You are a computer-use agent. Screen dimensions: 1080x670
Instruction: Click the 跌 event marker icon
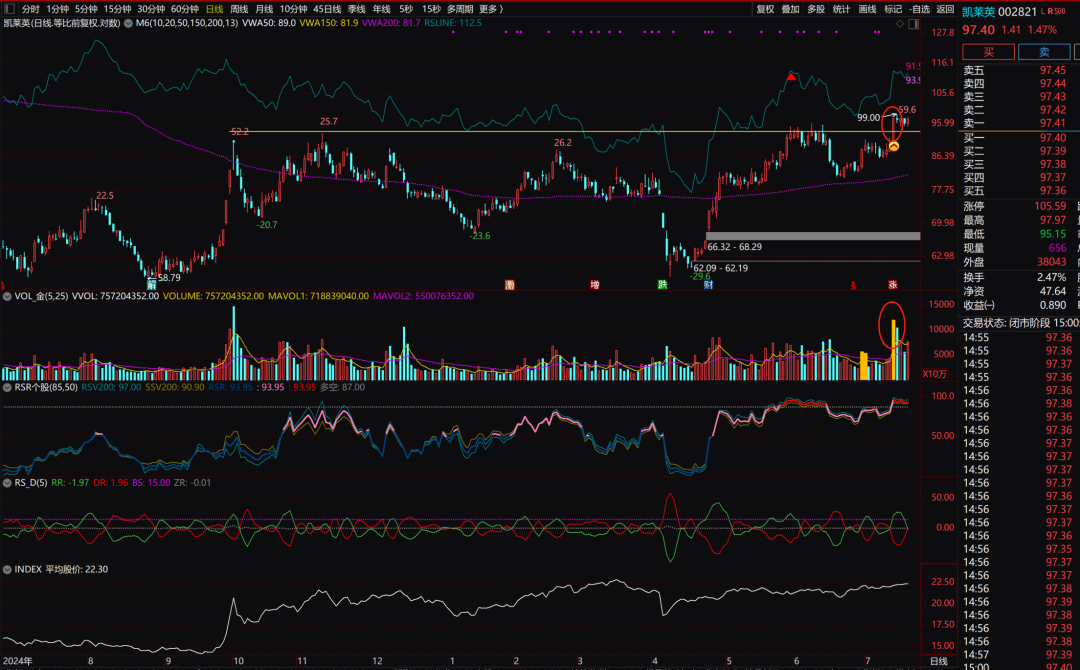[663, 284]
